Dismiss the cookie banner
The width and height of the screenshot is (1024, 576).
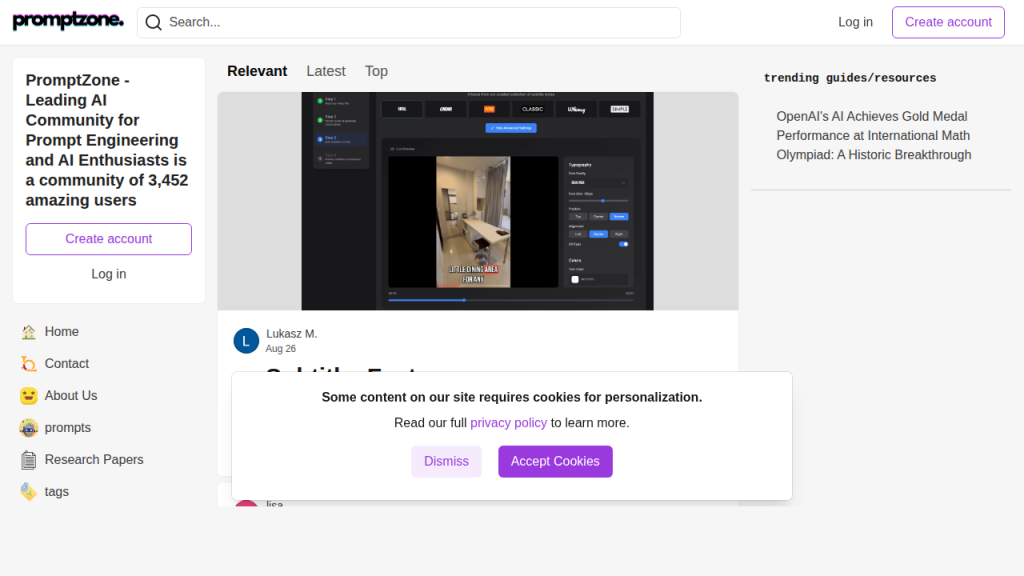[446, 461]
